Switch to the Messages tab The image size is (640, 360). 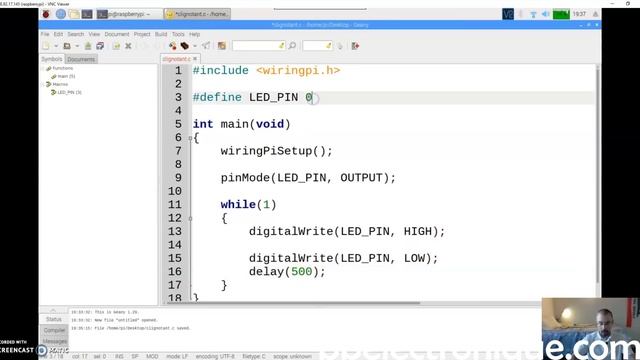(x=54, y=341)
